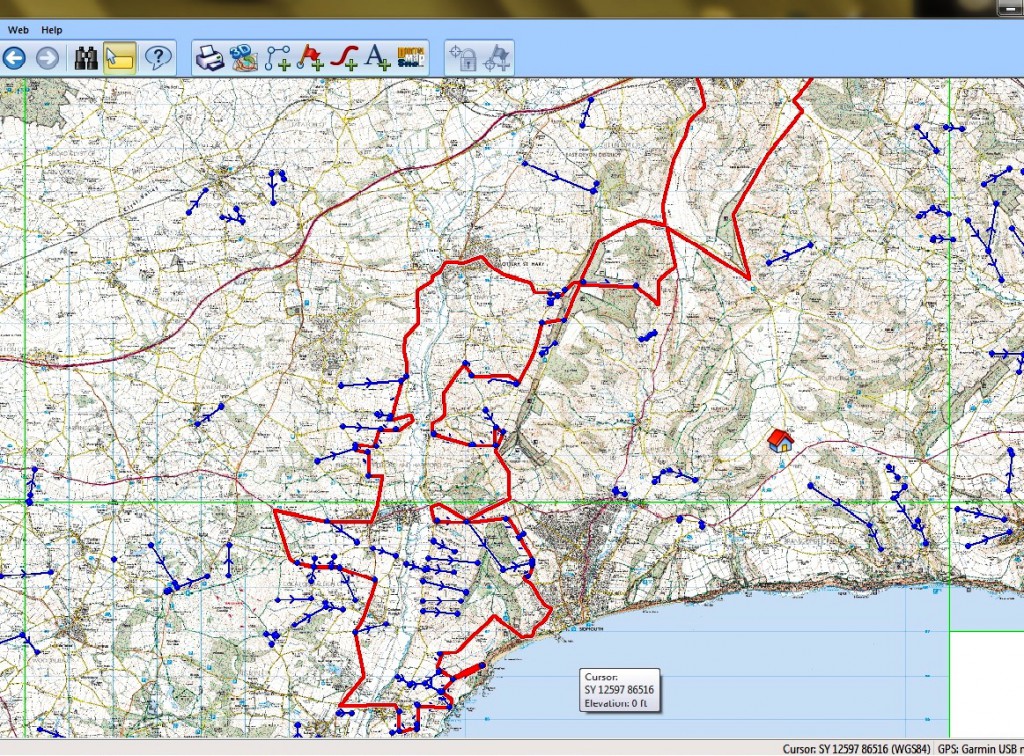Image resolution: width=1024 pixels, height=756 pixels.
Task: Click the Print map icon
Action: click(x=209, y=59)
